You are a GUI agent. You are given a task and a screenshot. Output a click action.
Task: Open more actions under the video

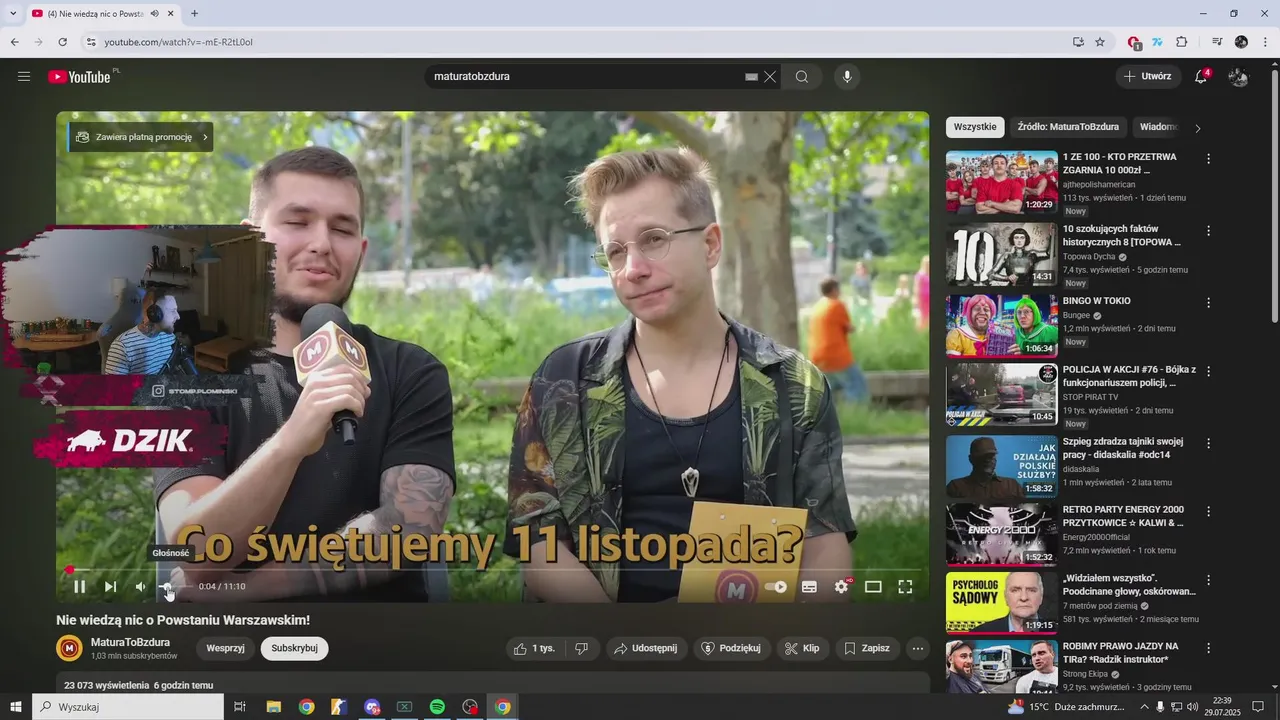coord(918,648)
